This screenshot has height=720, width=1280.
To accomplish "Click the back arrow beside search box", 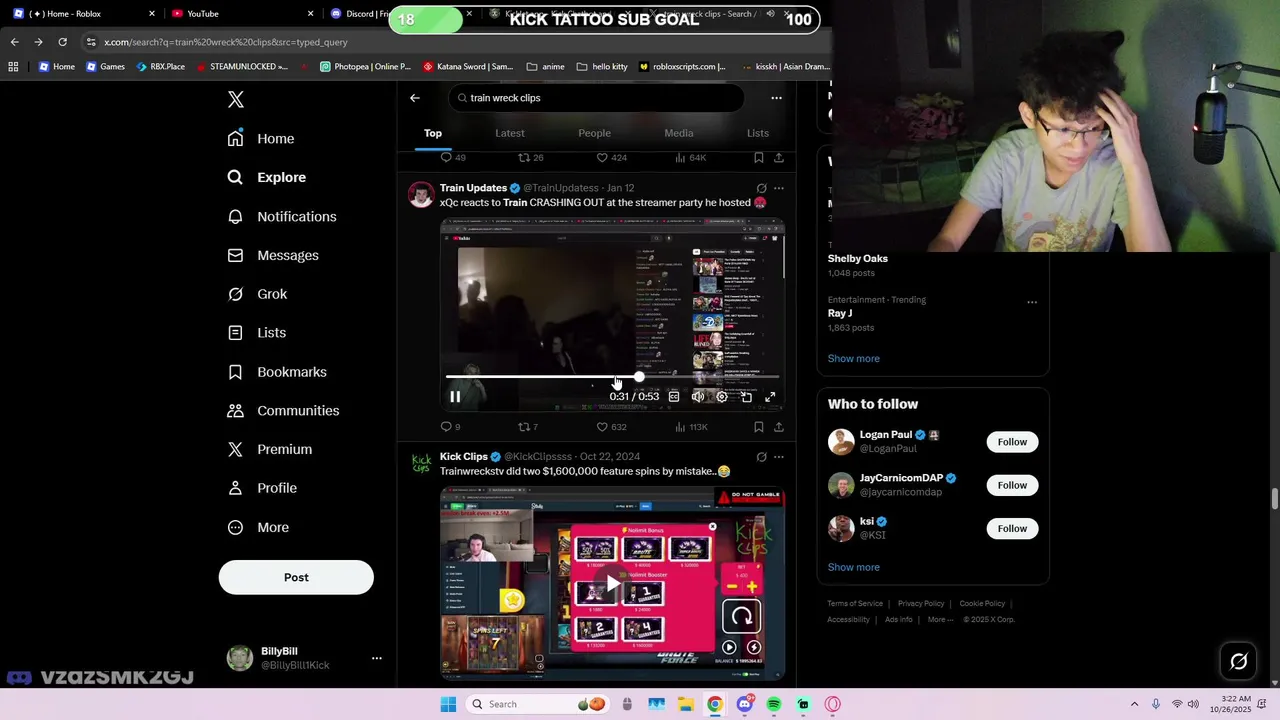I will click(415, 98).
